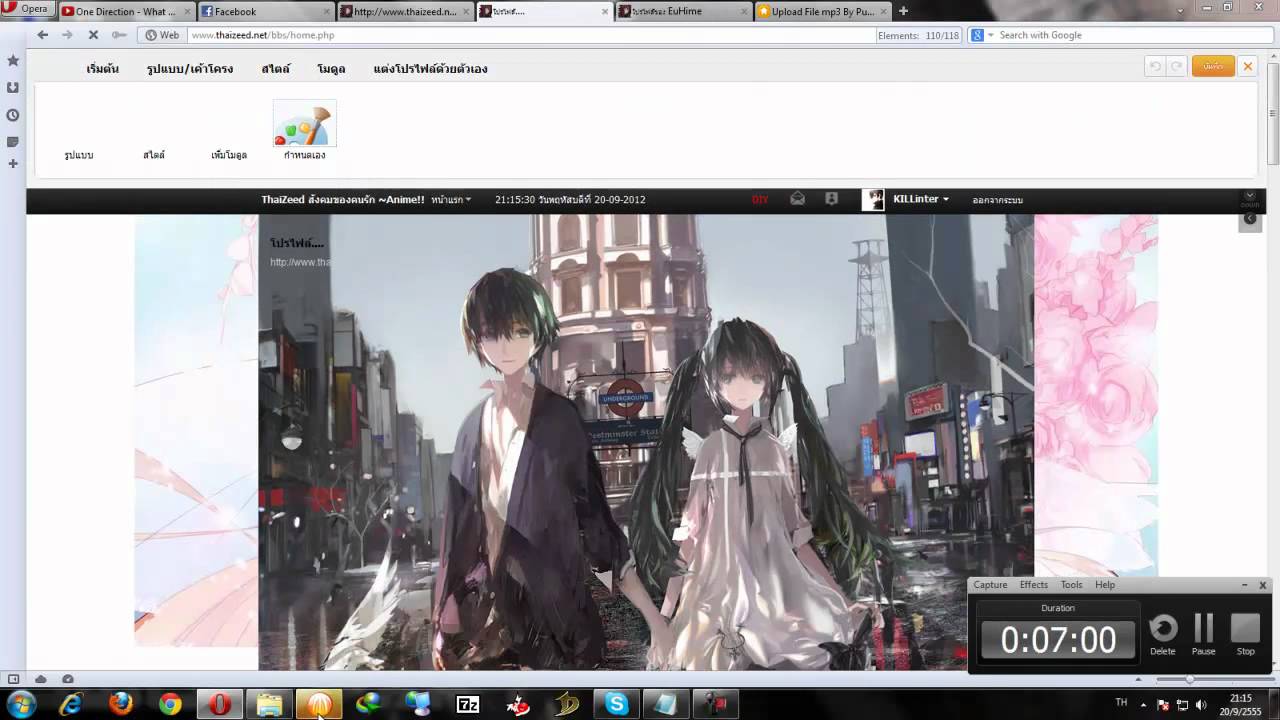Click the red DIY link in the site bar
Viewport: 1280px width, 720px height.
pyautogui.click(x=760, y=200)
